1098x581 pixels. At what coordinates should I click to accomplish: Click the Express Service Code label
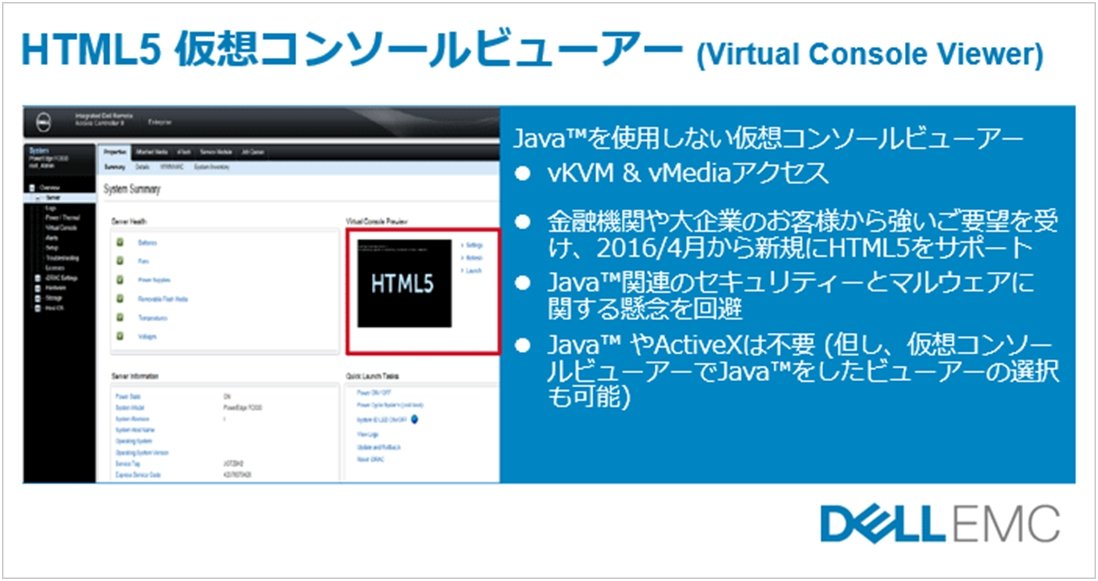click(x=137, y=475)
